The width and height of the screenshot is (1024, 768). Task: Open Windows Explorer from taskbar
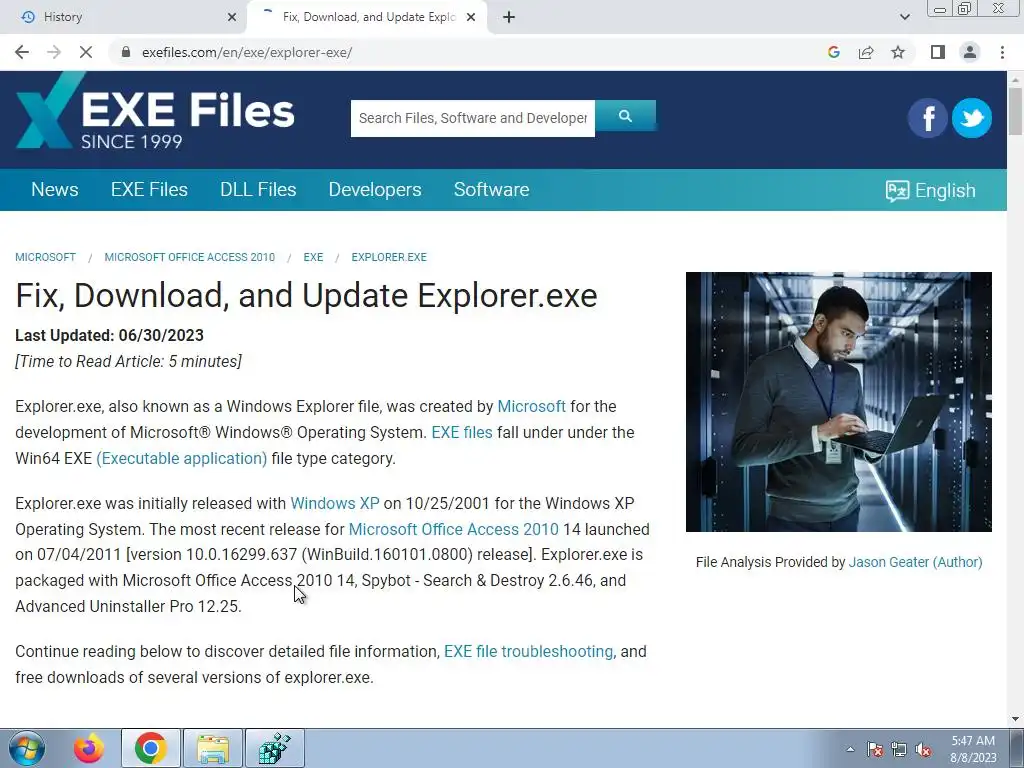point(213,748)
